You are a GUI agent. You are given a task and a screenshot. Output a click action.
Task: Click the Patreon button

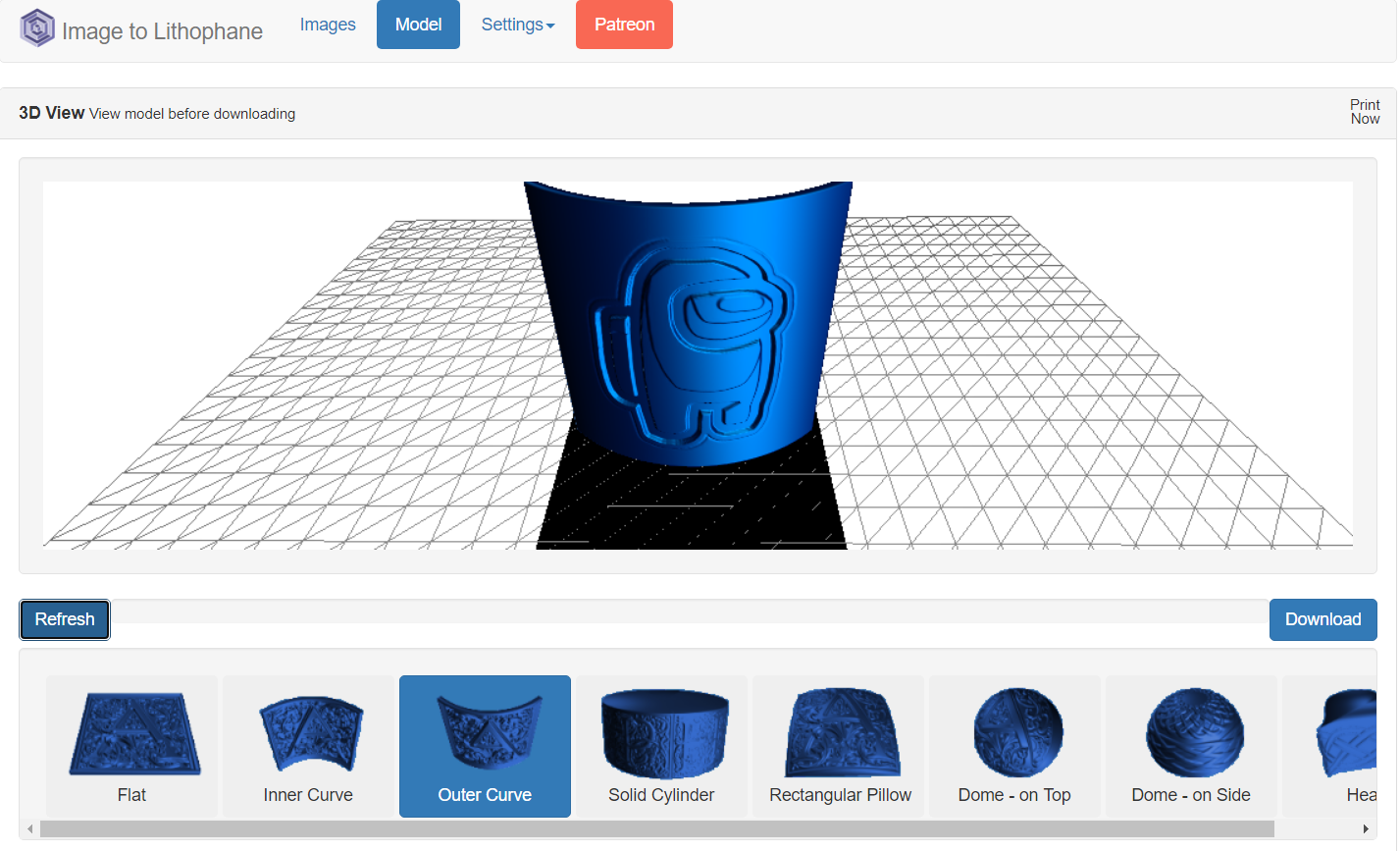click(x=624, y=25)
